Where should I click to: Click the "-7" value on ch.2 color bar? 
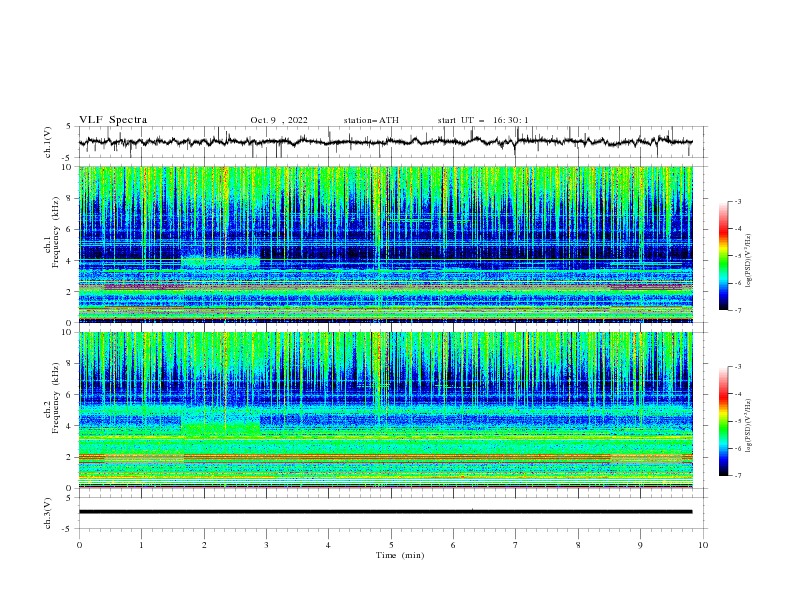[737, 476]
